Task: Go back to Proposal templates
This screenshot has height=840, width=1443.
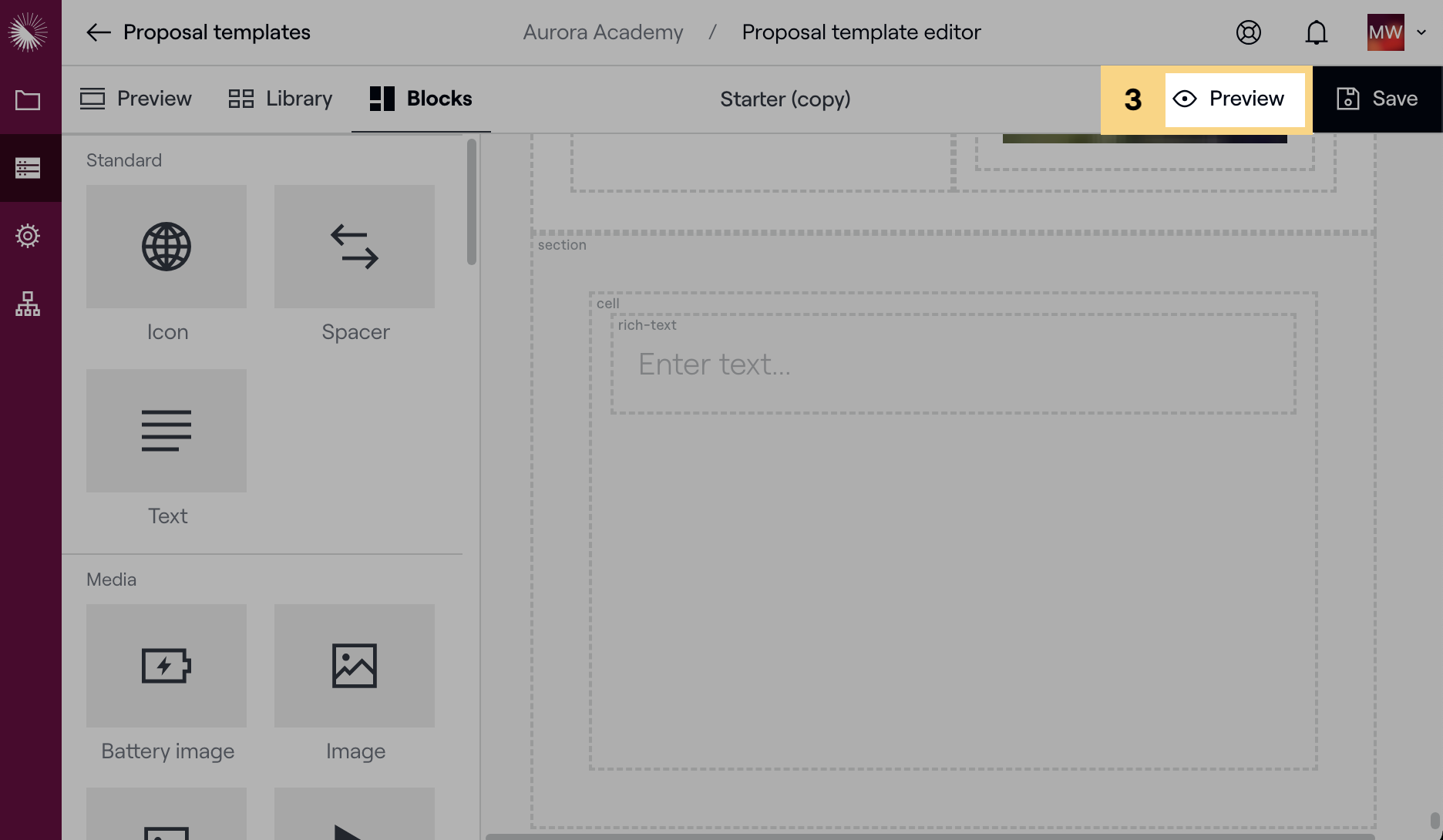Action: (197, 32)
